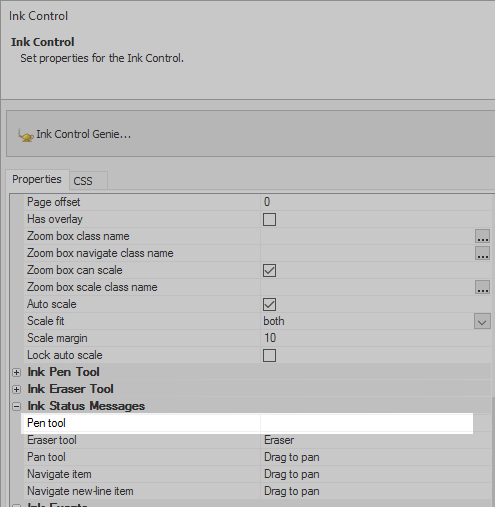Expand the Ink Pen Tool section

click(x=16, y=372)
